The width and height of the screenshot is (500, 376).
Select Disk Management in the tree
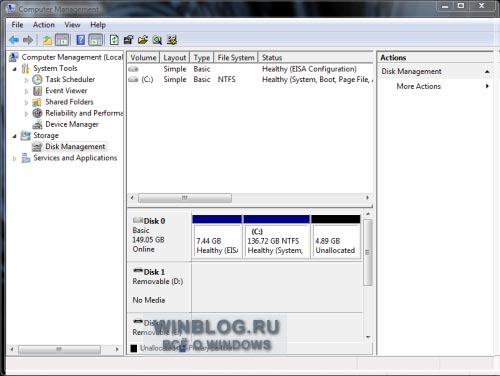tap(75, 147)
